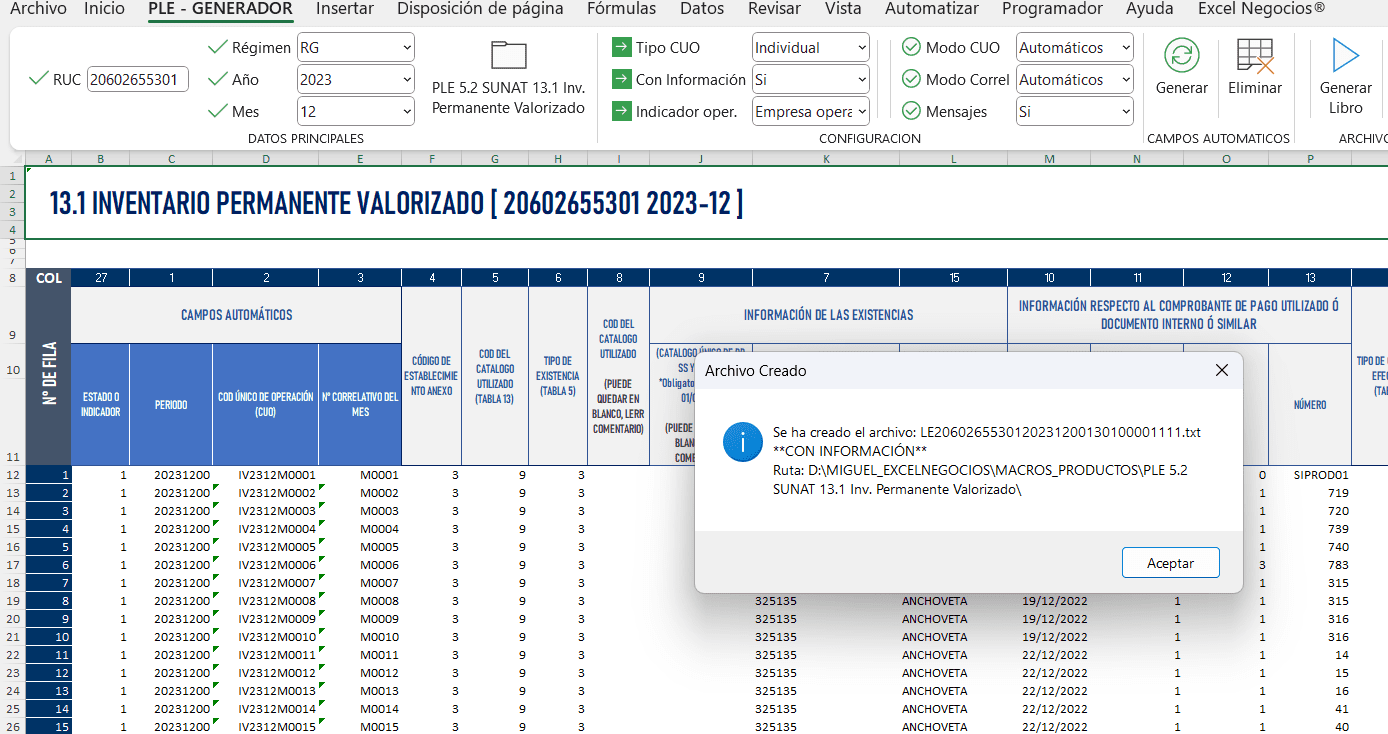Click the Generar refresh icon

(x=1182, y=56)
